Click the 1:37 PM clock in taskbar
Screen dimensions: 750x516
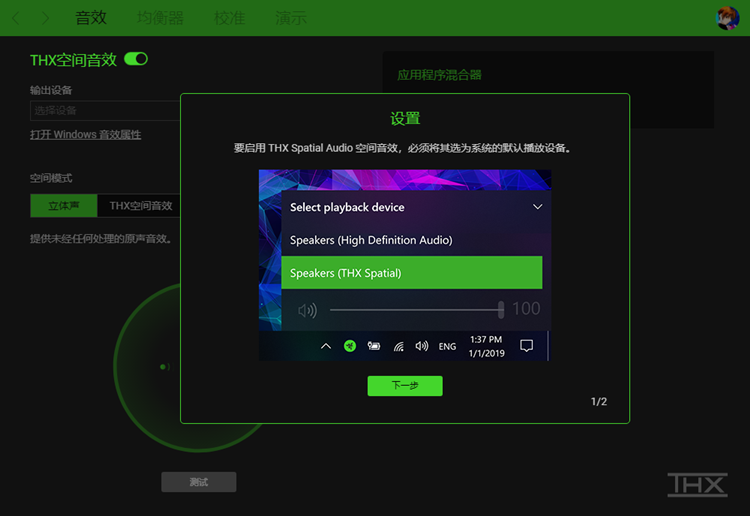coord(486,340)
